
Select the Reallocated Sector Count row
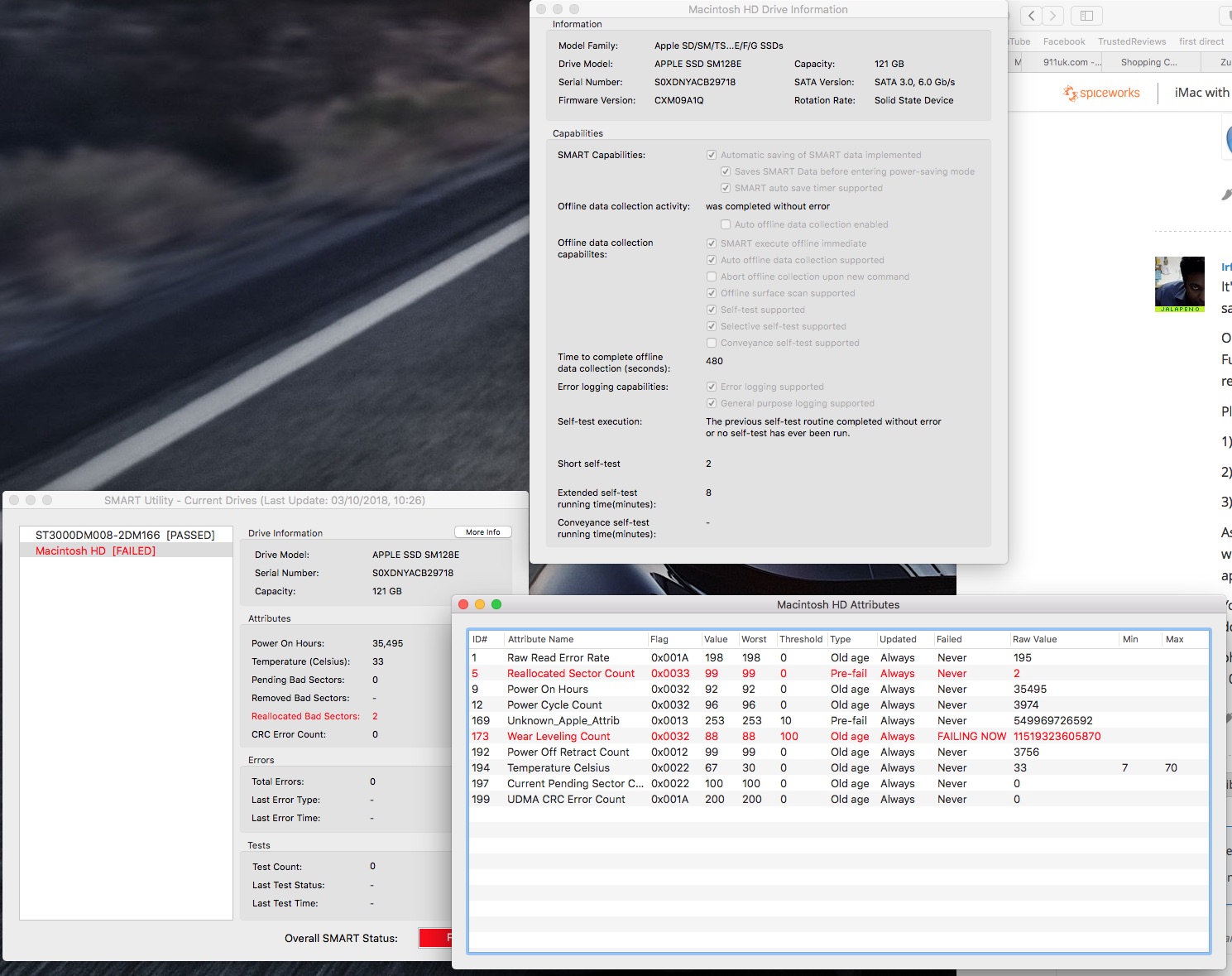838,674
